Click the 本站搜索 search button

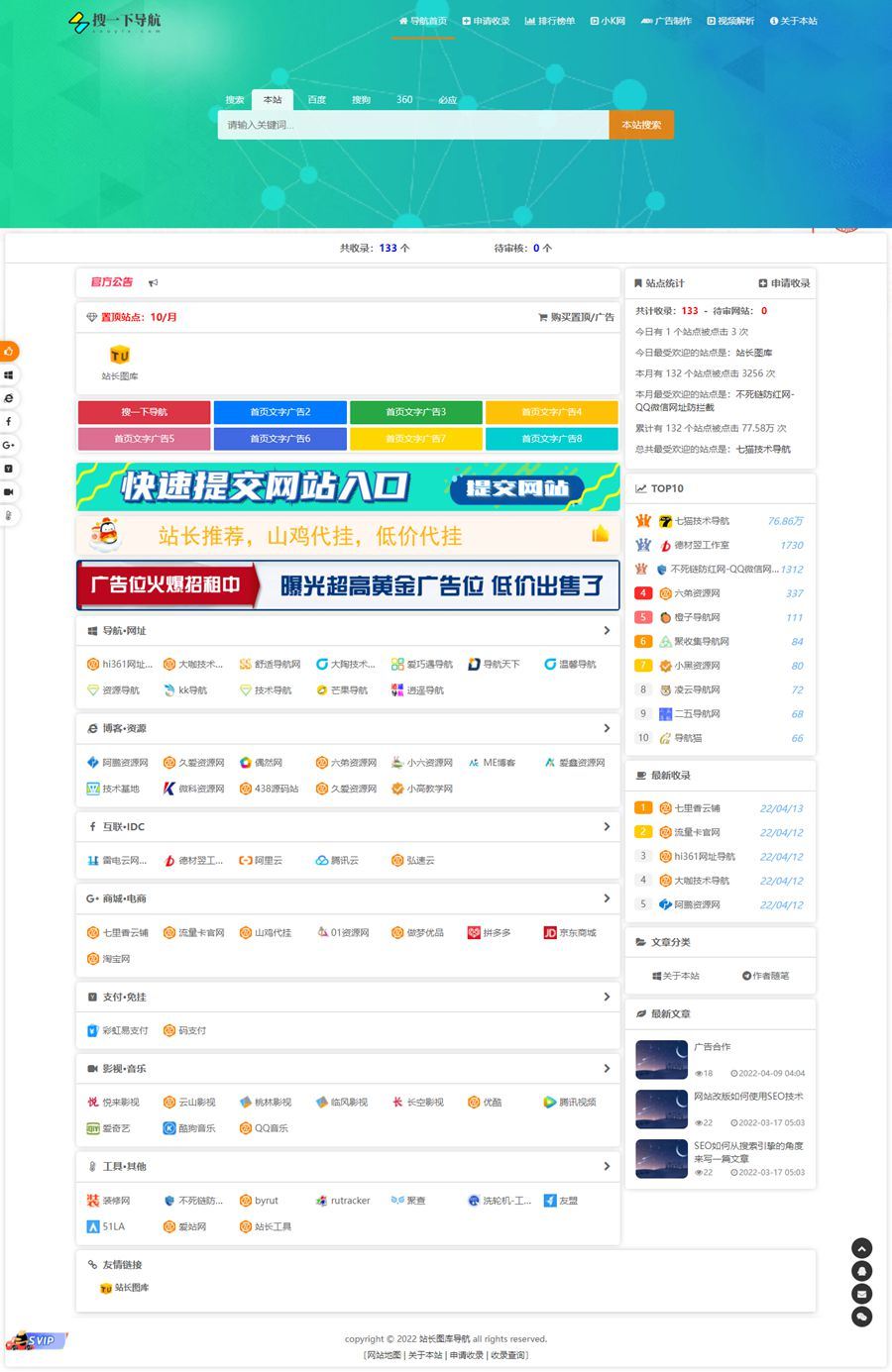pyautogui.click(x=640, y=124)
